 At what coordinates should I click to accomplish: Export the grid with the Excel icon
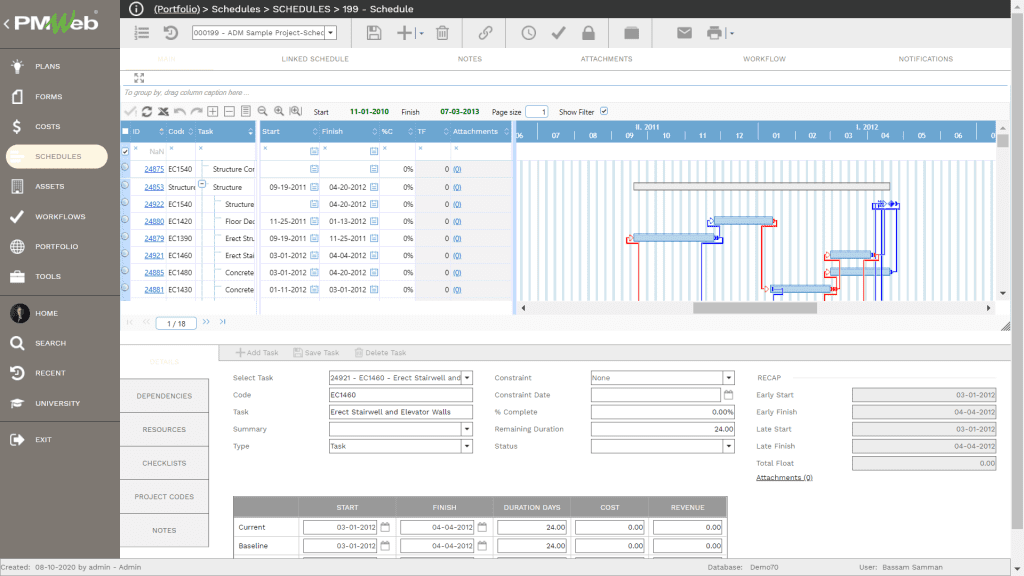[163, 112]
